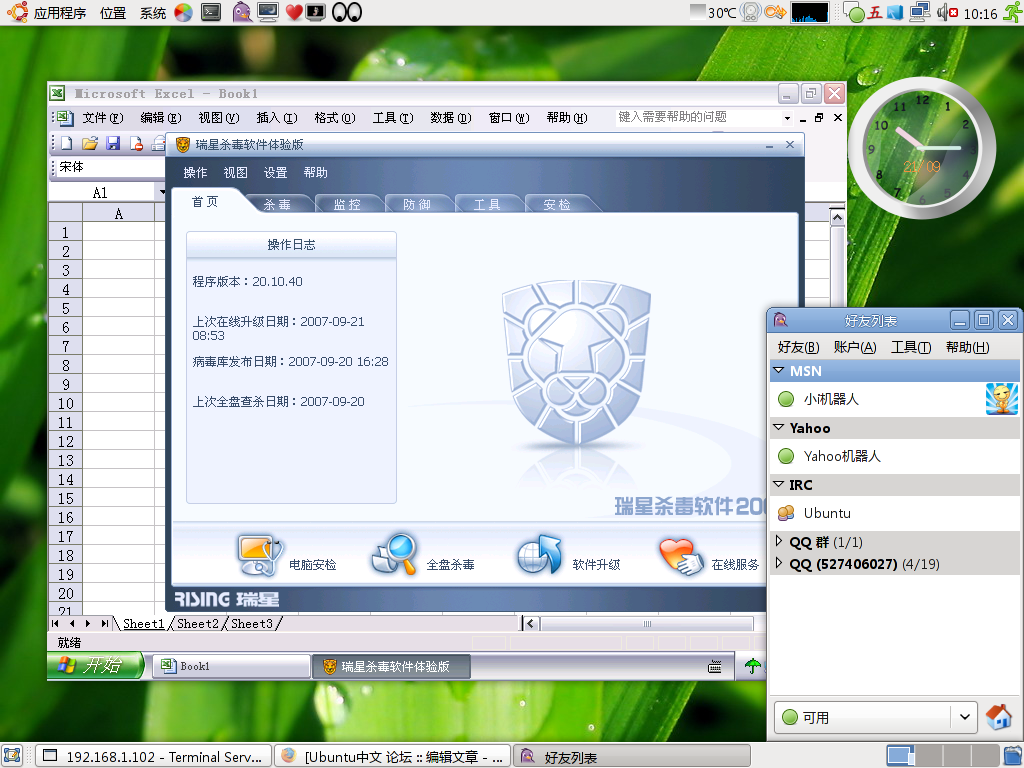Open Excel 数据(D) menu
Image resolution: width=1024 pixels, height=768 pixels.
[451, 118]
